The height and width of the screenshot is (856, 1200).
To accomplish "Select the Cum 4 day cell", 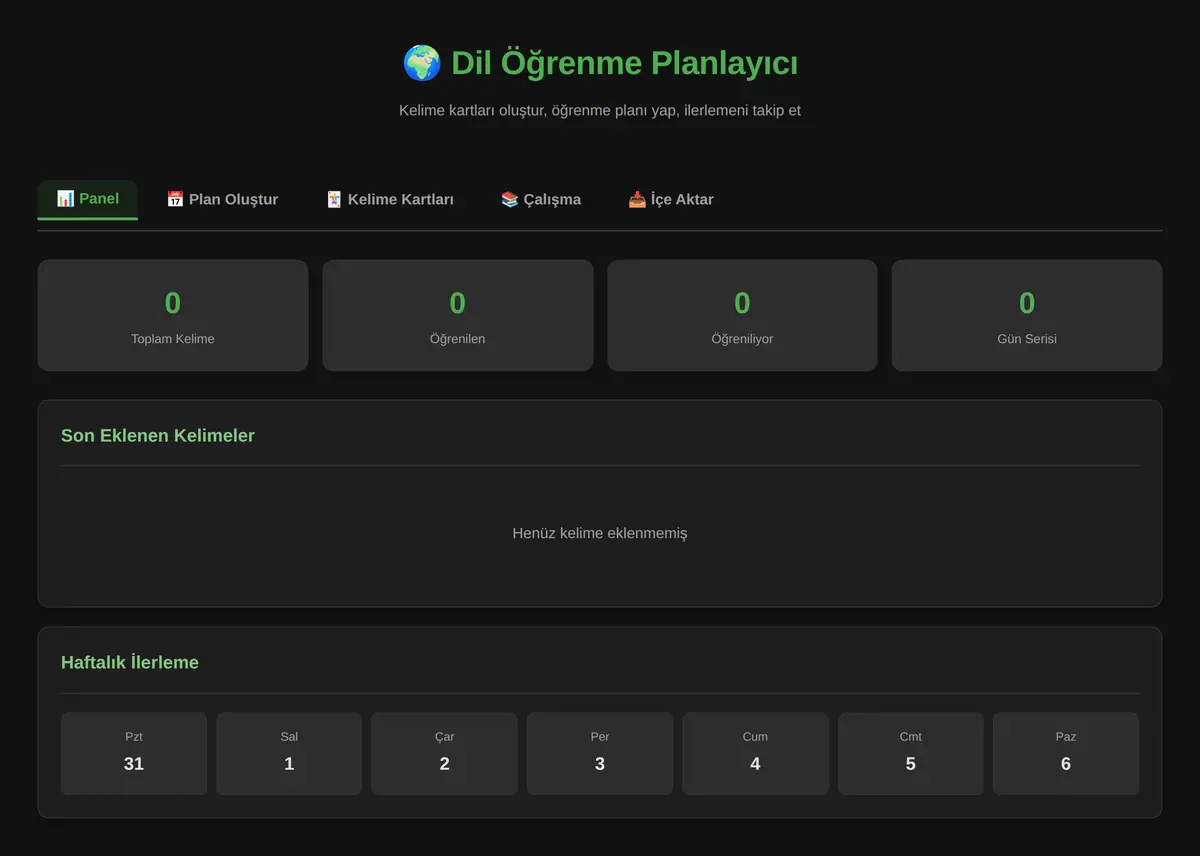I will 755,754.
